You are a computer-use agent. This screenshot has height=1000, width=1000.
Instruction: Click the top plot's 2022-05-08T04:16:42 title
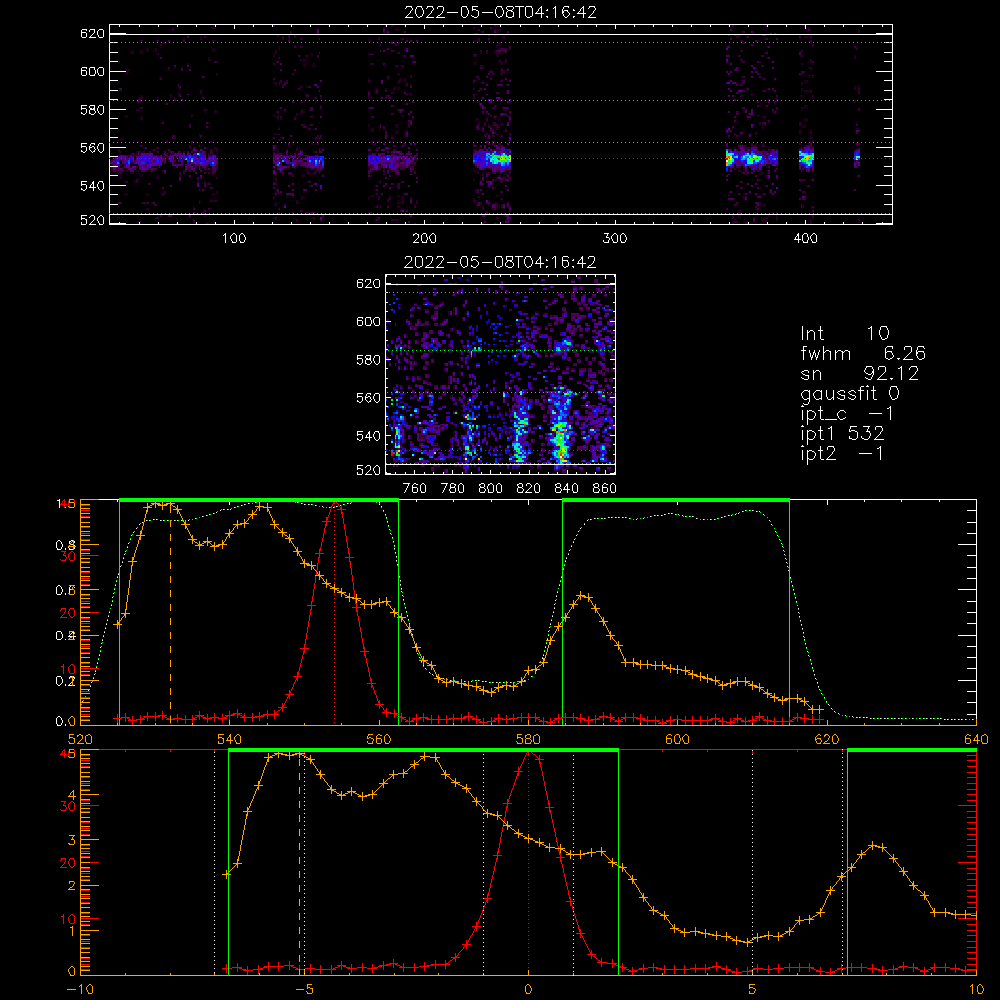click(x=501, y=12)
